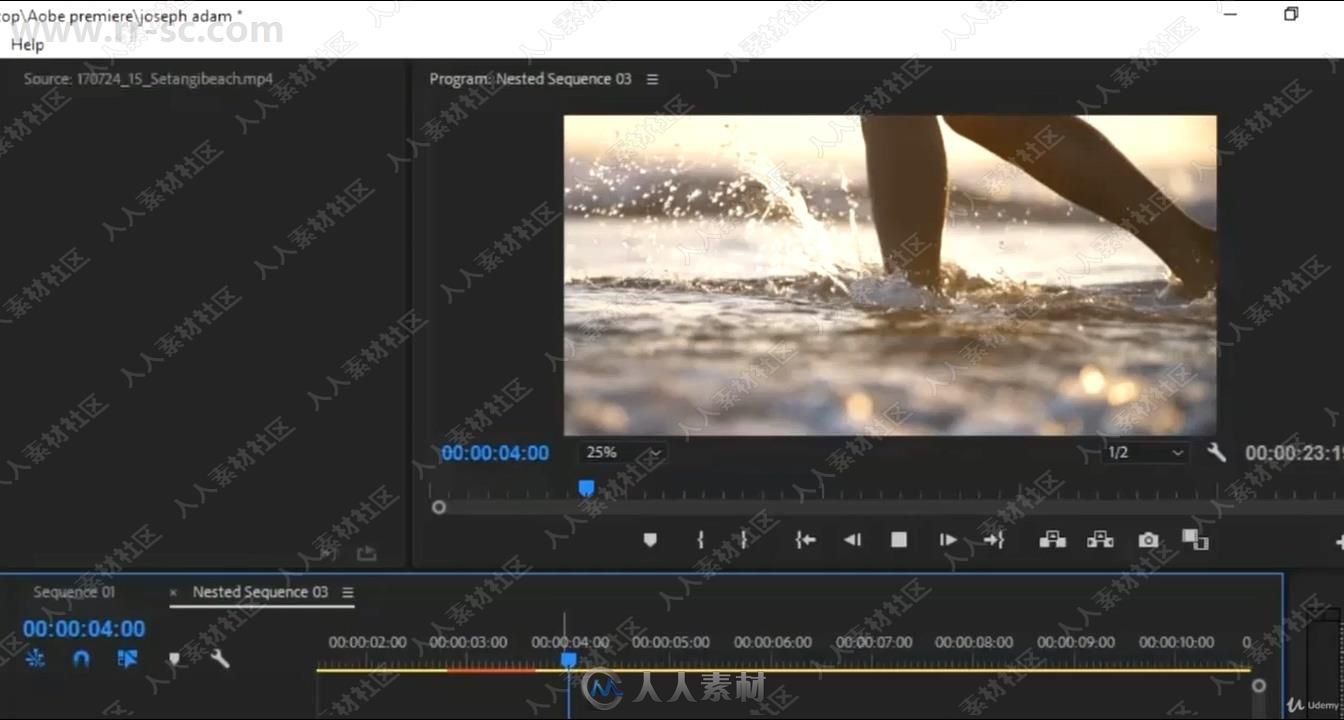Viewport: 1344px width, 720px height.
Task: Click the Mark In button
Action: [x=700, y=540]
